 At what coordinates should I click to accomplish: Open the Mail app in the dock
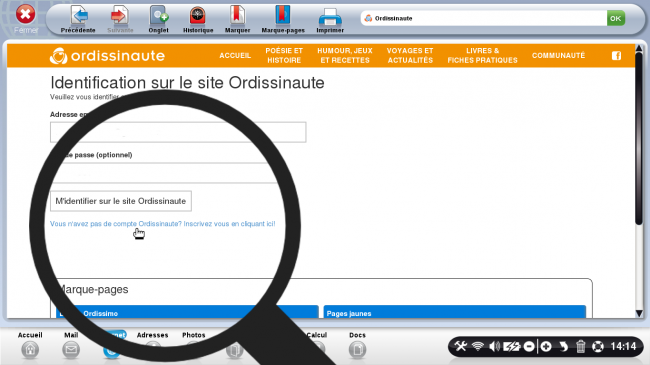[71, 345]
